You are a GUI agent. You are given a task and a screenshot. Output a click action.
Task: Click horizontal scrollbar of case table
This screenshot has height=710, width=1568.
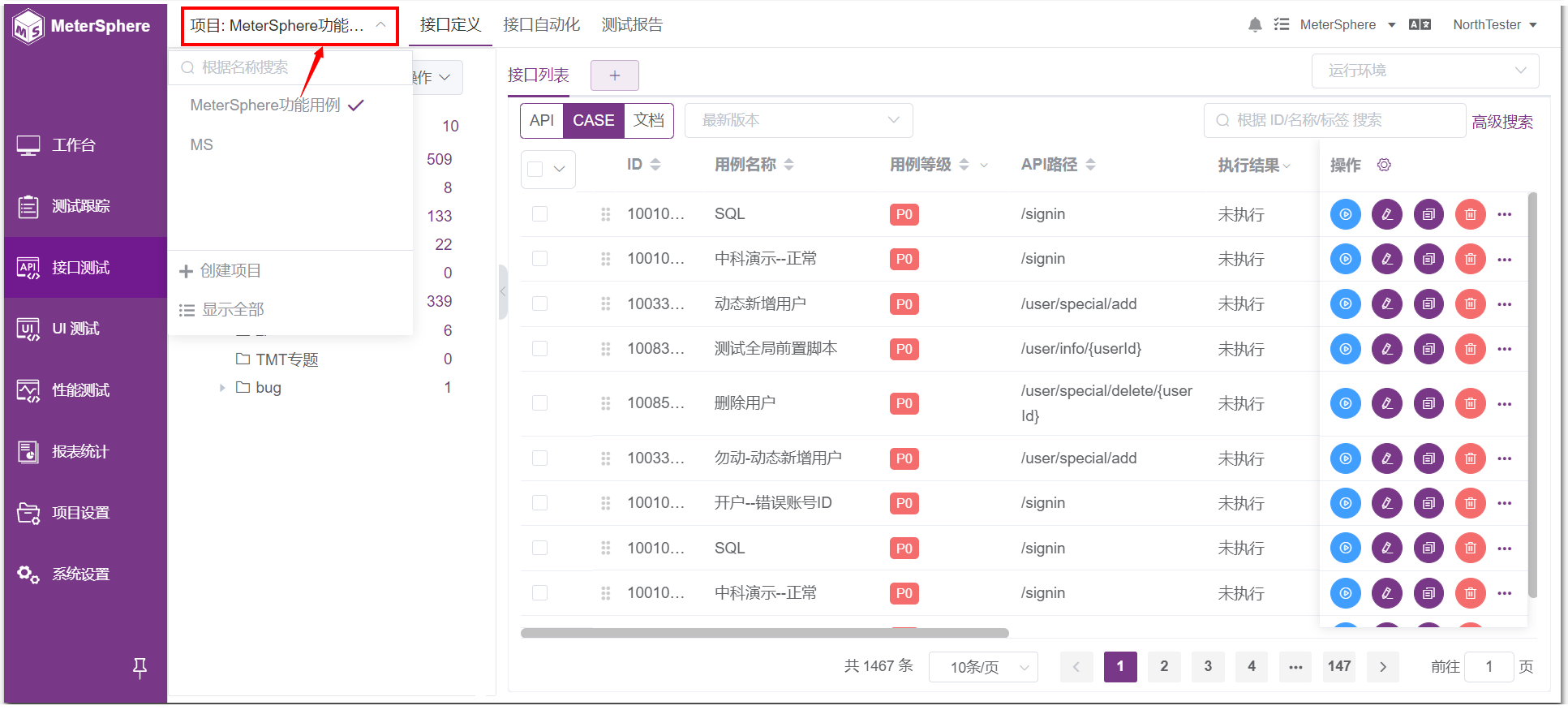(x=765, y=633)
